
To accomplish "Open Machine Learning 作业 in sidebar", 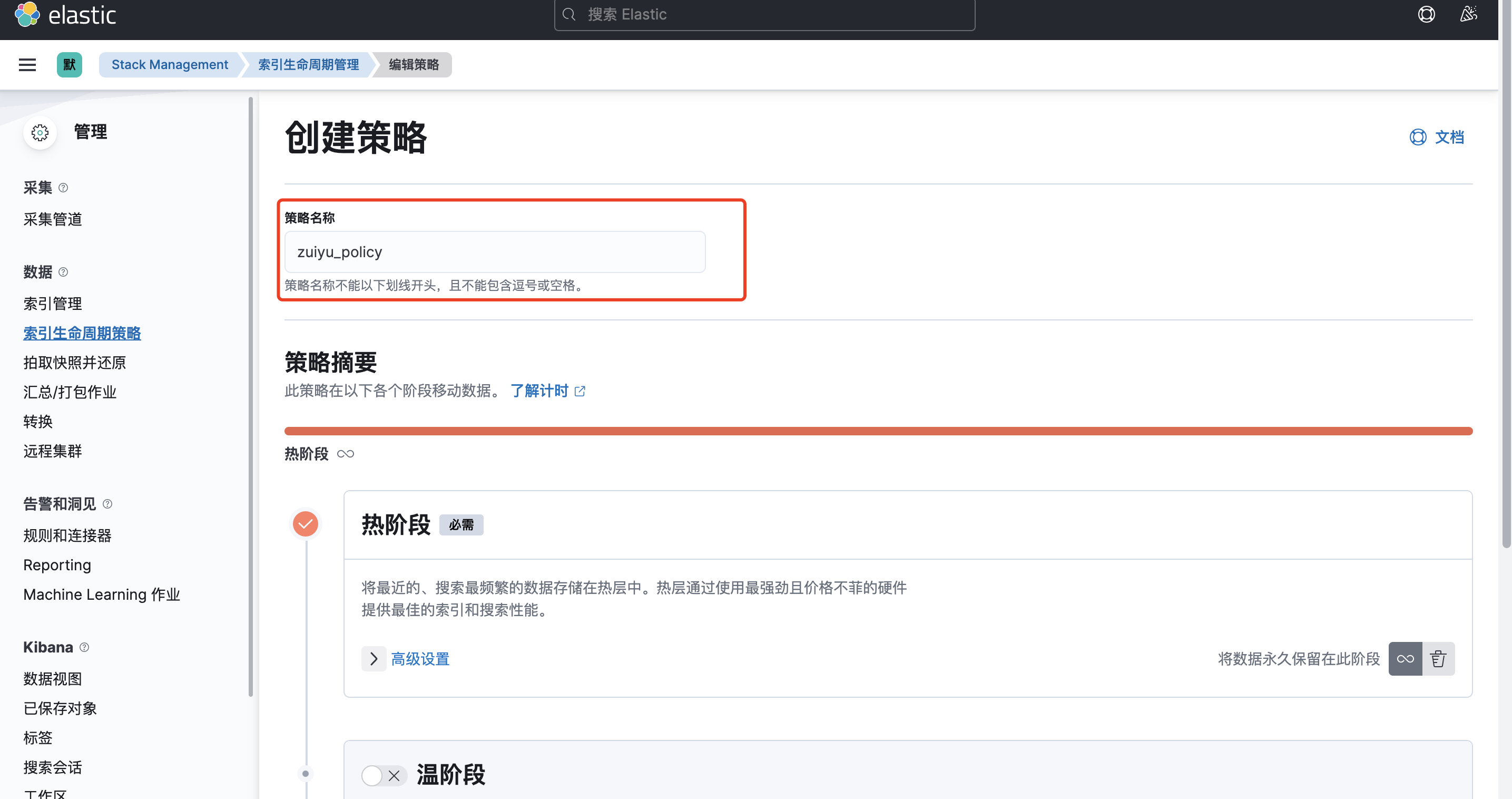I will pos(102,595).
